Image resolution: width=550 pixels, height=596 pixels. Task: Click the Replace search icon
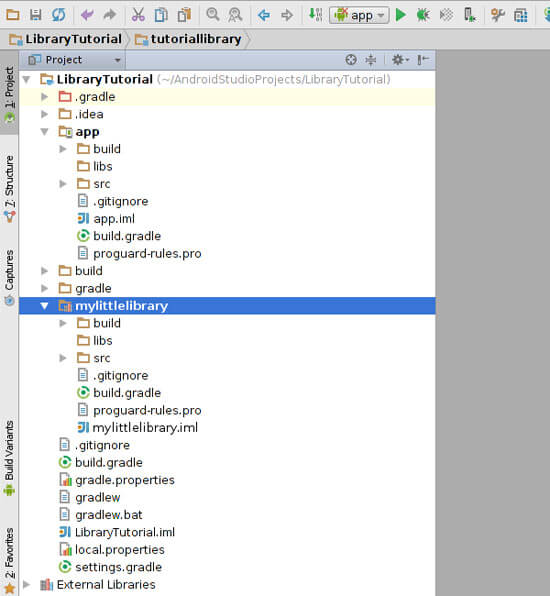pyautogui.click(x=235, y=15)
